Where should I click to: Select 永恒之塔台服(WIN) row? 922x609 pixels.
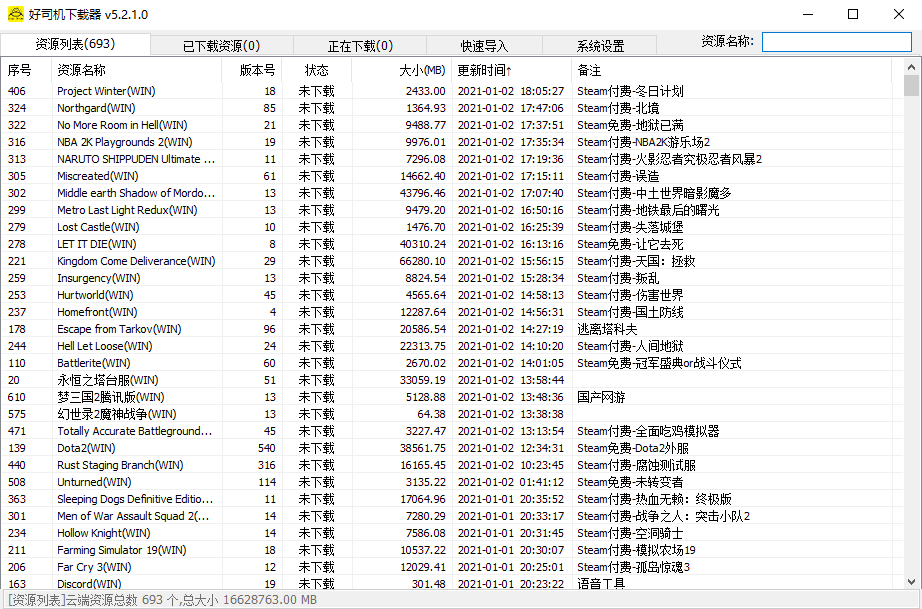point(452,380)
